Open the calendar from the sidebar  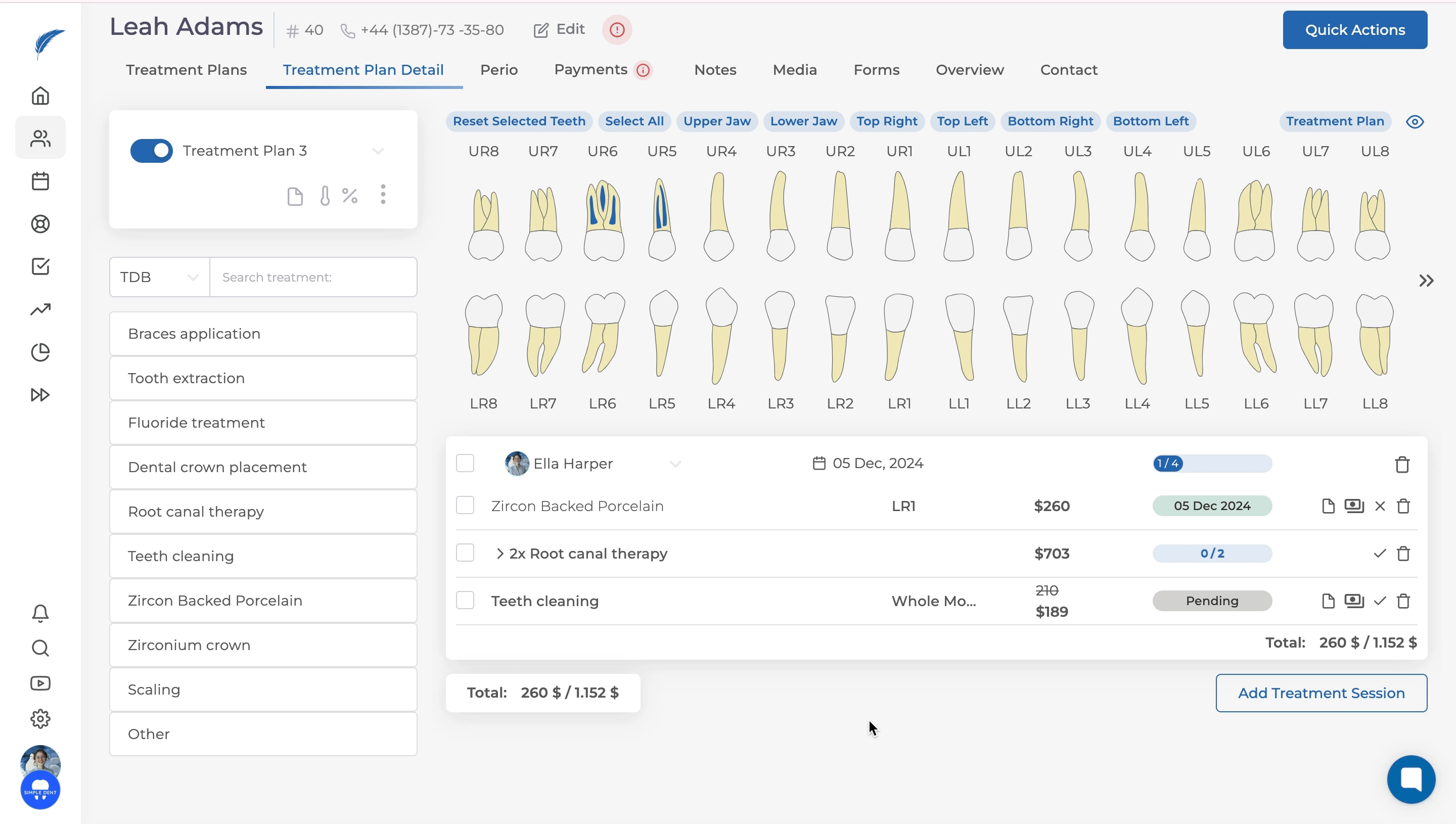[40, 181]
